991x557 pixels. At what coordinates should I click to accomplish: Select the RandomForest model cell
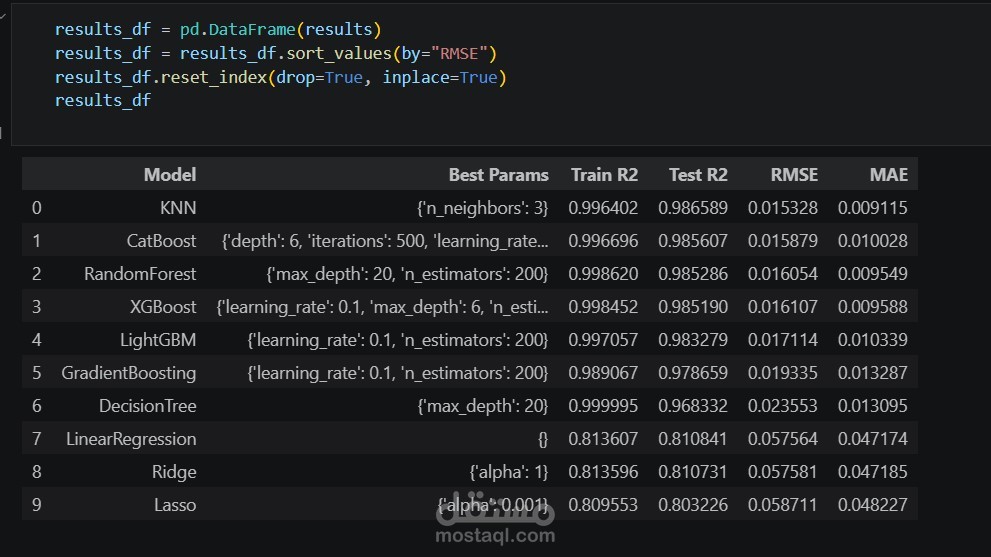[140, 274]
